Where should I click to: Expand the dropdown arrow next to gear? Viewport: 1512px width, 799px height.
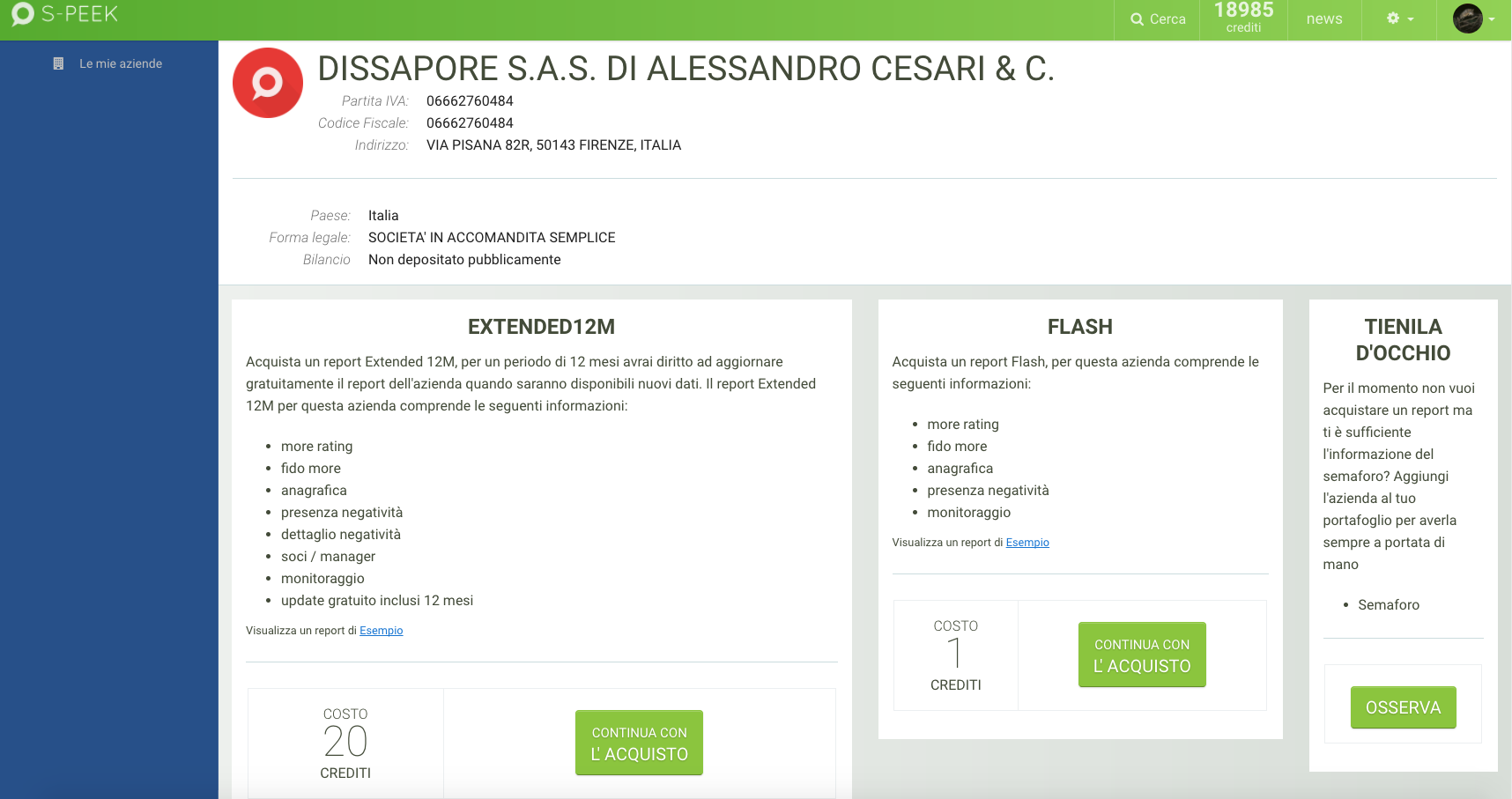coord(1411,19)
